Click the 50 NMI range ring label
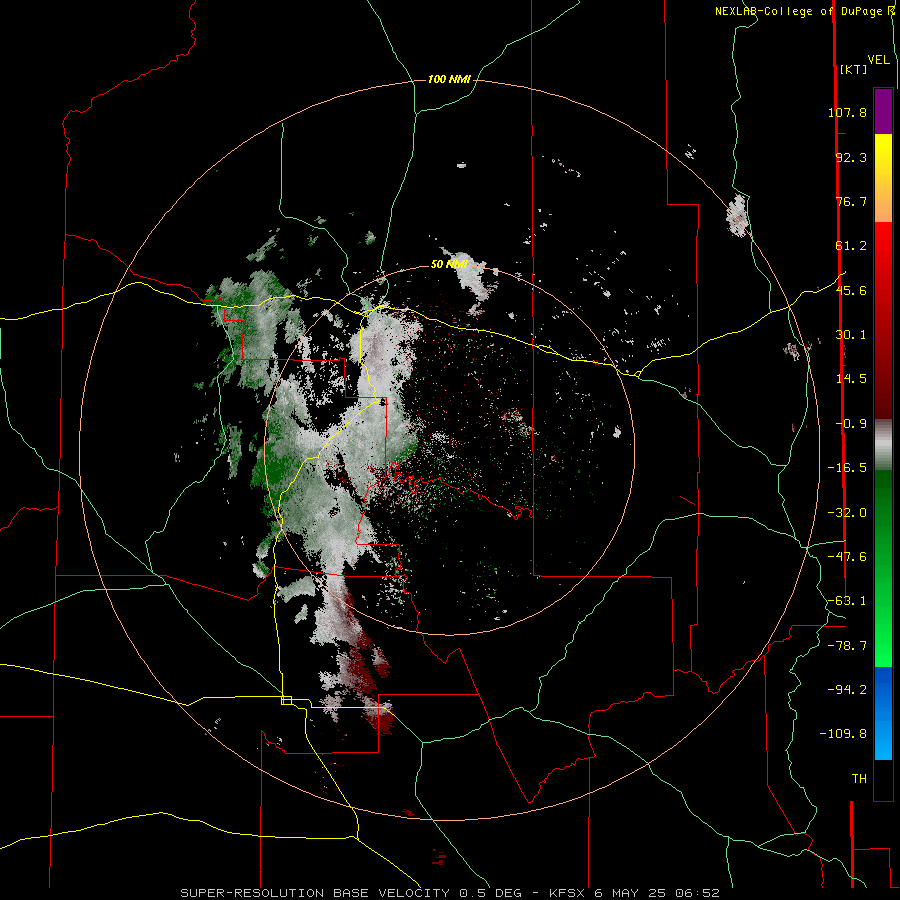The height and width of the screenshot is (900, 900). click(x=449, y=264)
